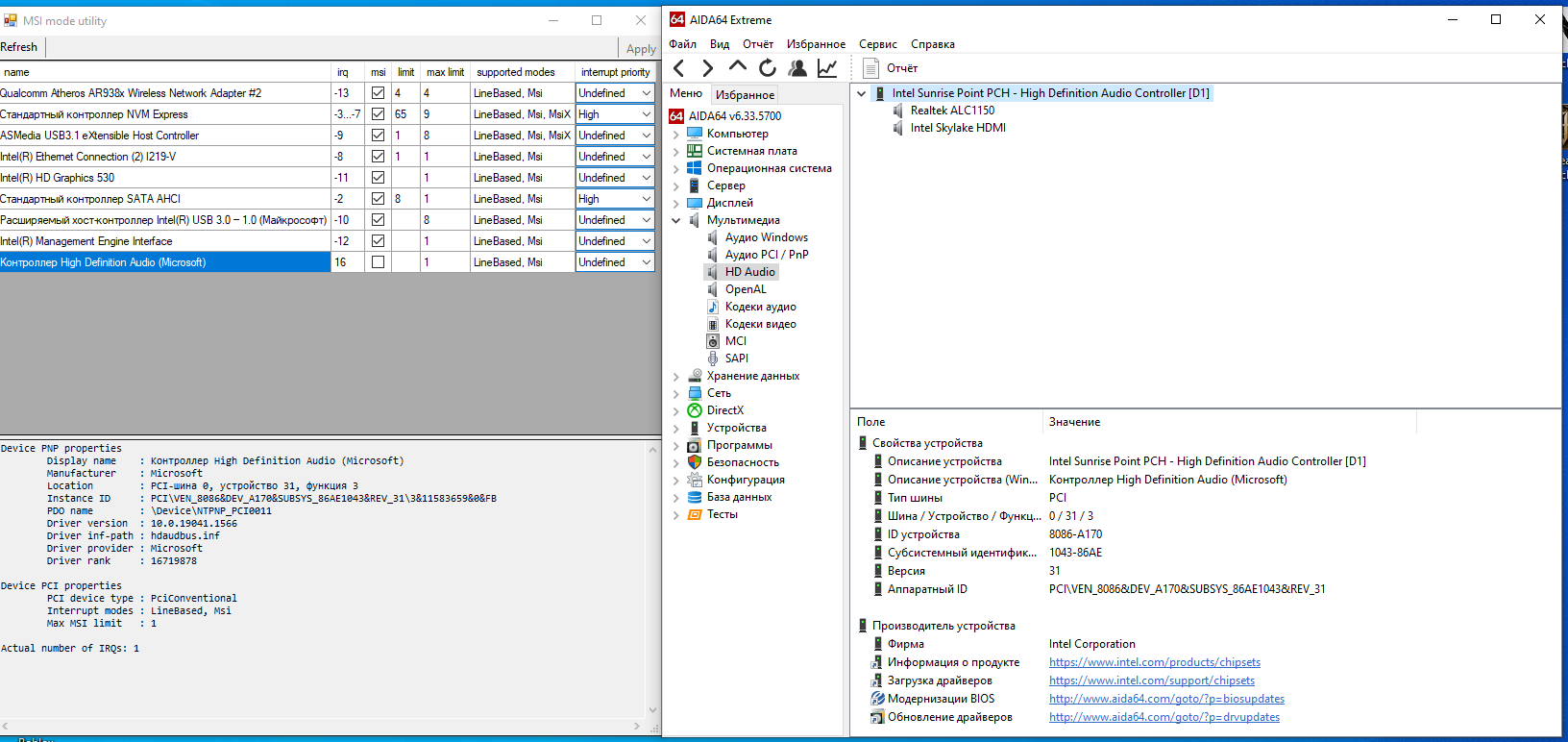Sort MSI utility list by irq column
Viewport: 1568px width, 742px height.
[348, 72]
